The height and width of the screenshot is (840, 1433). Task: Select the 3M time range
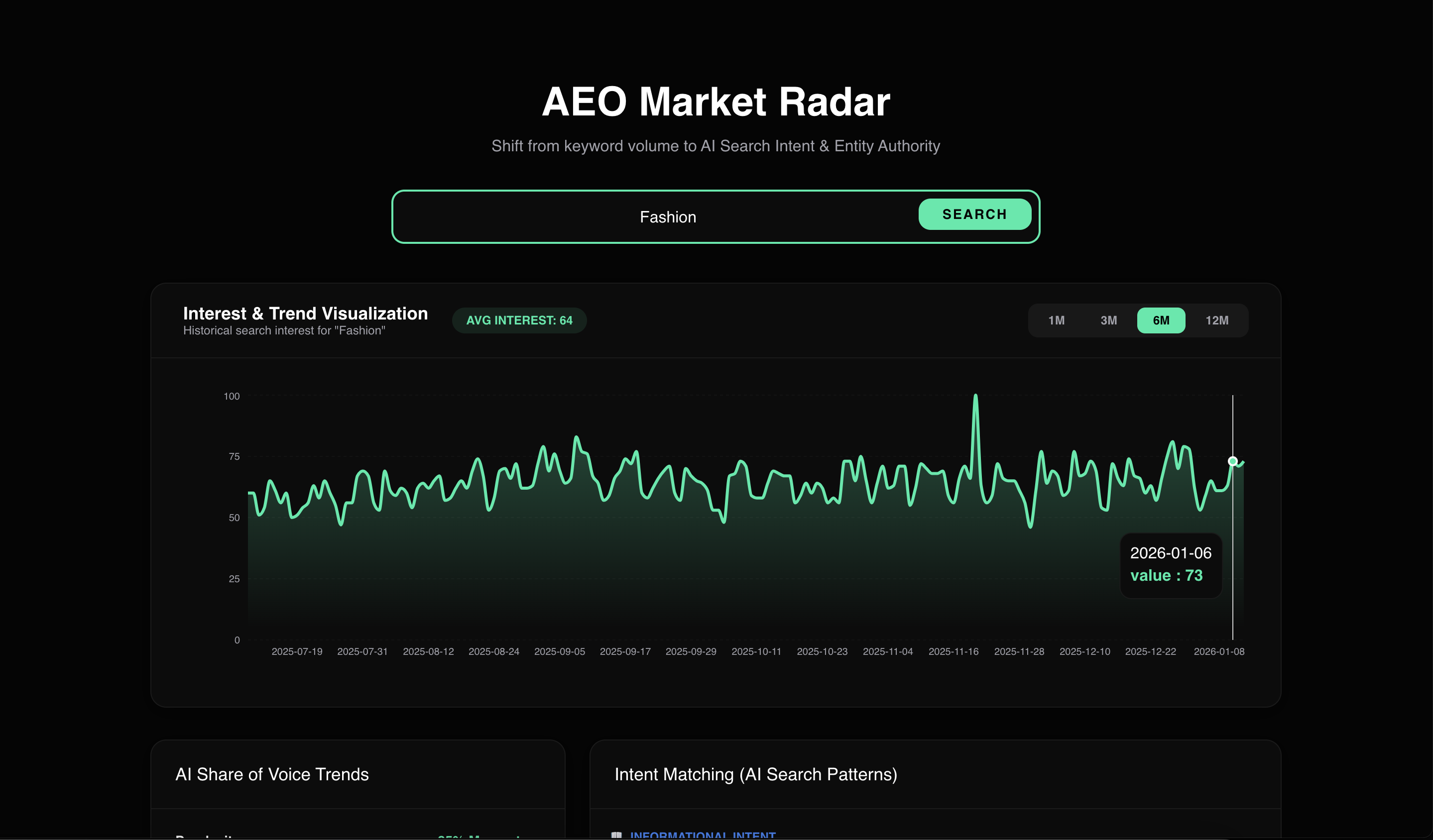coord(1108,320)
